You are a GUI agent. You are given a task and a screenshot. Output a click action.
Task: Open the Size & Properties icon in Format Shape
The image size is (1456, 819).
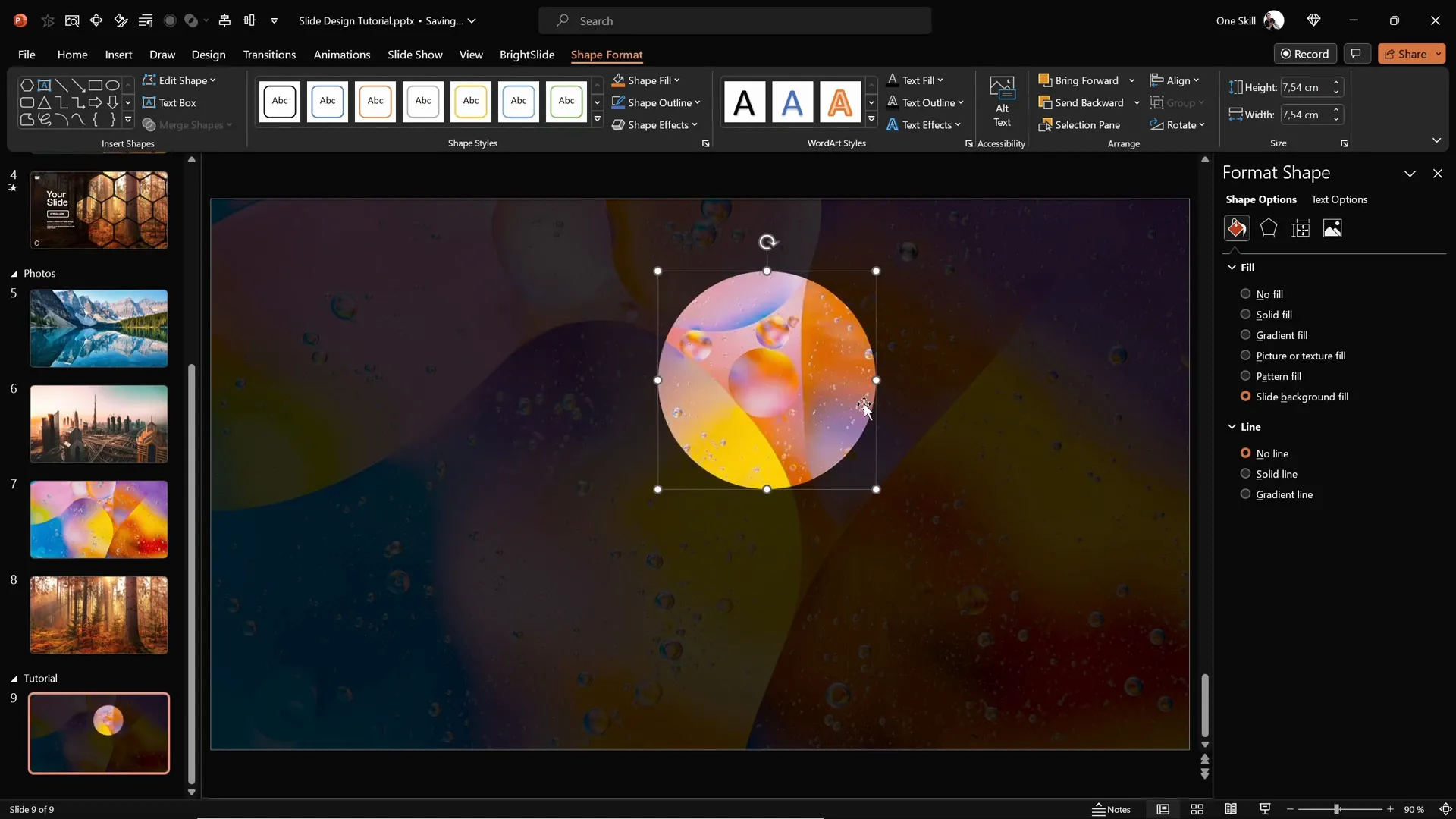pos(1301,228)
